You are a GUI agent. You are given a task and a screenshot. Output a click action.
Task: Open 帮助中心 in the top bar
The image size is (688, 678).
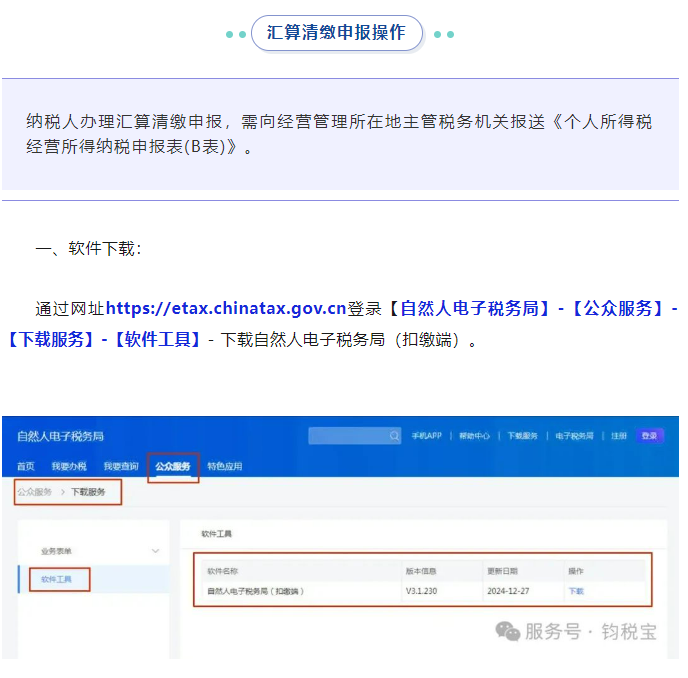click(474, 436)
